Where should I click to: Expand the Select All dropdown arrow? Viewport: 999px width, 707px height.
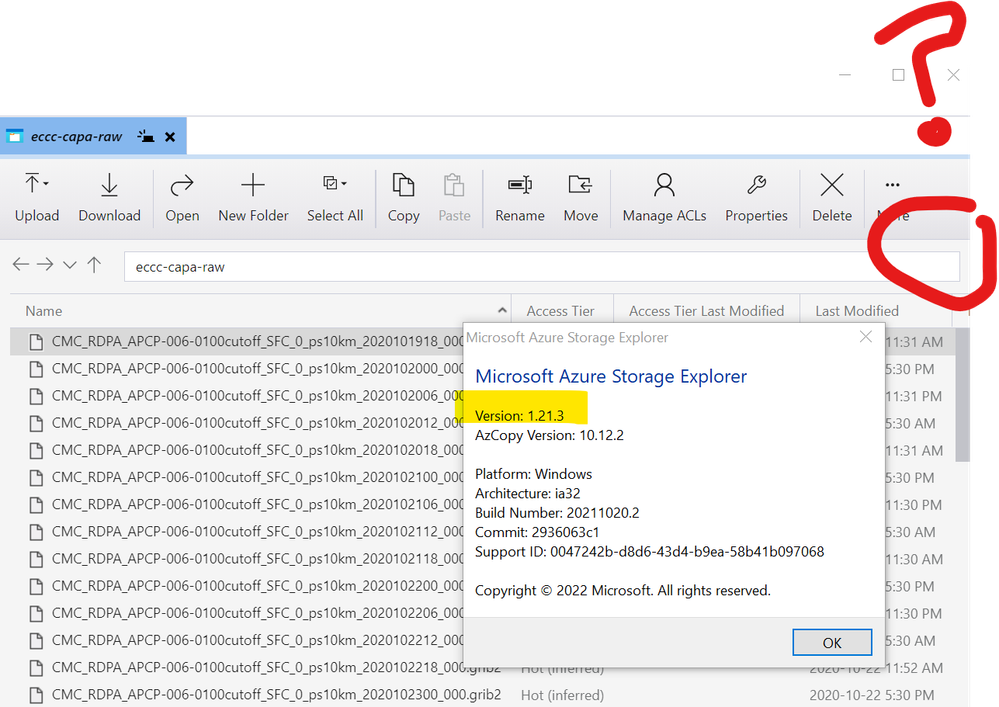pyautogui.click(x=344, y=184)
